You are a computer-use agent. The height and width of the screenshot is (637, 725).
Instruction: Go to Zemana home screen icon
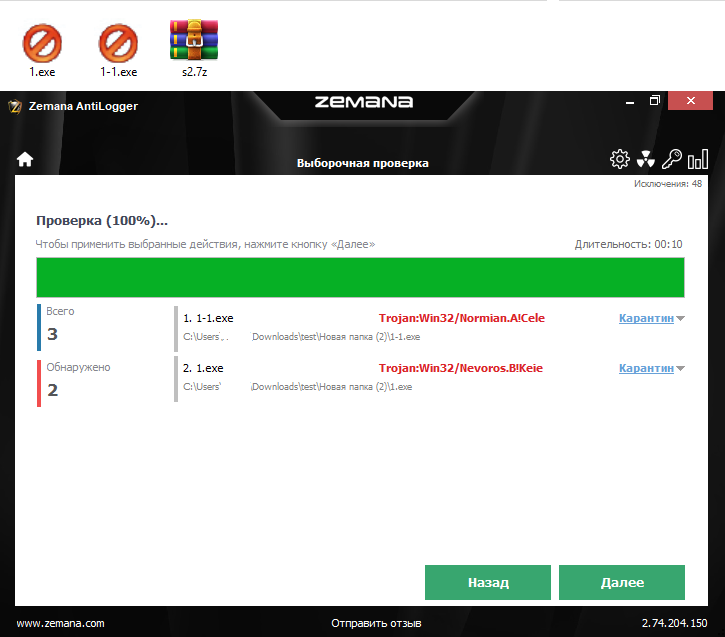click(25, 159)
